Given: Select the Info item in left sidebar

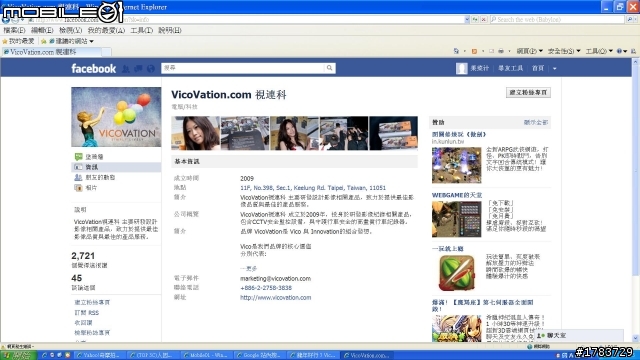Looking at the screenshot, I should click(116, 167).
